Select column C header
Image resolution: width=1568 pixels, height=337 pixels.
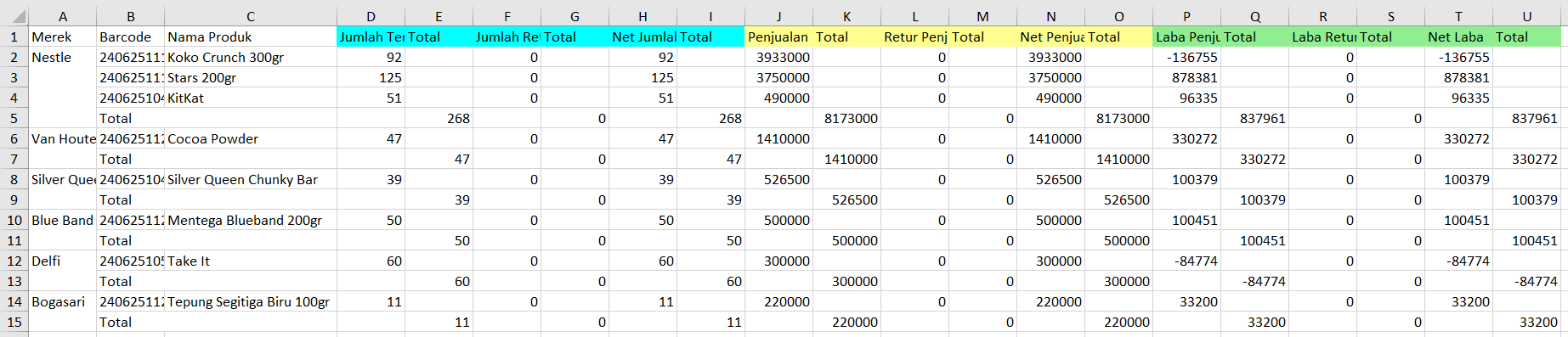[251, 16]
